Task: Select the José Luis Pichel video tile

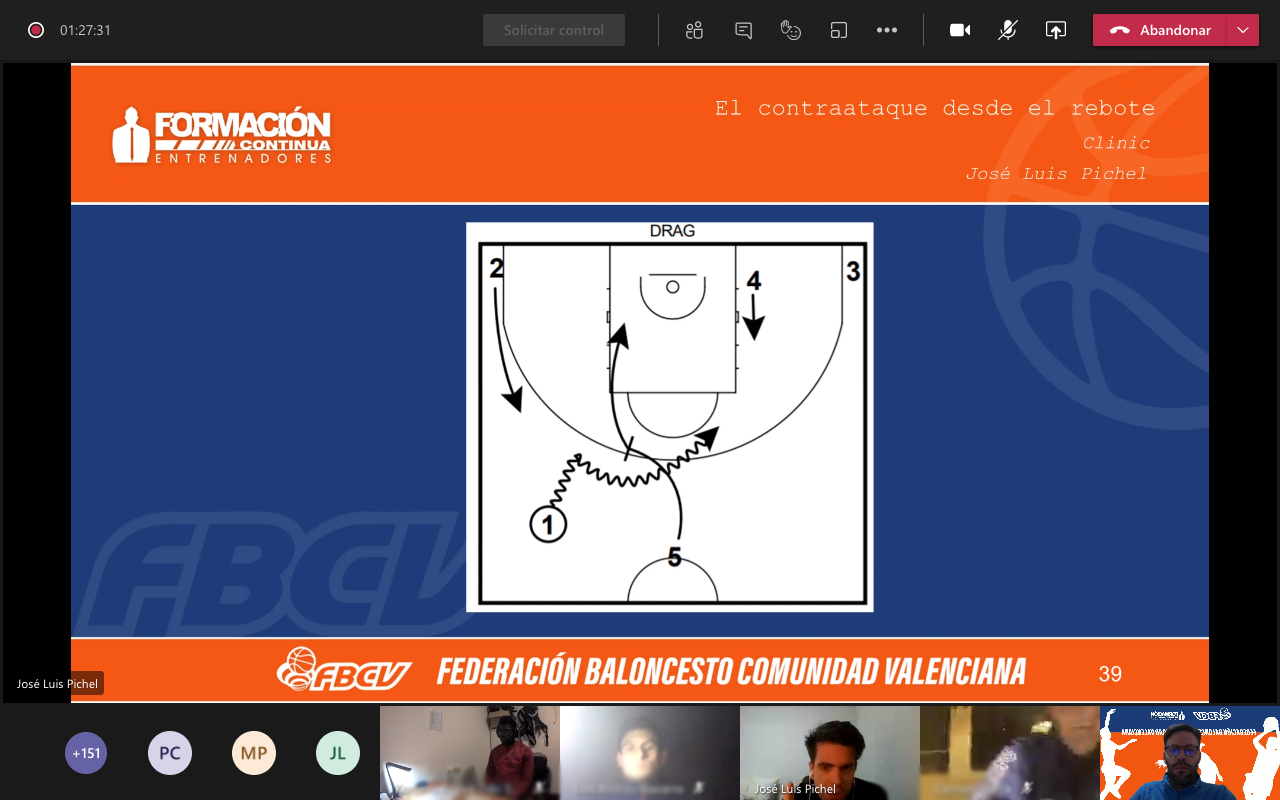Action: click(830, 753)
